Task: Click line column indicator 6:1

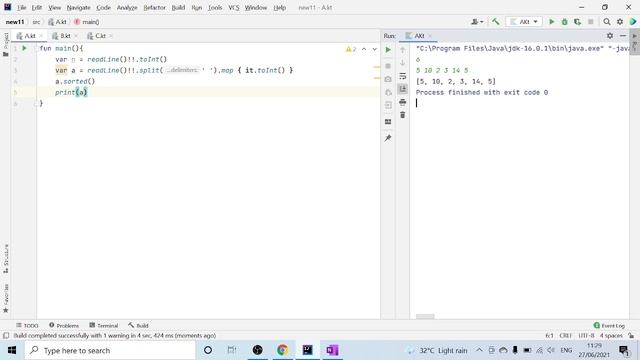Action: click(549, 336)
